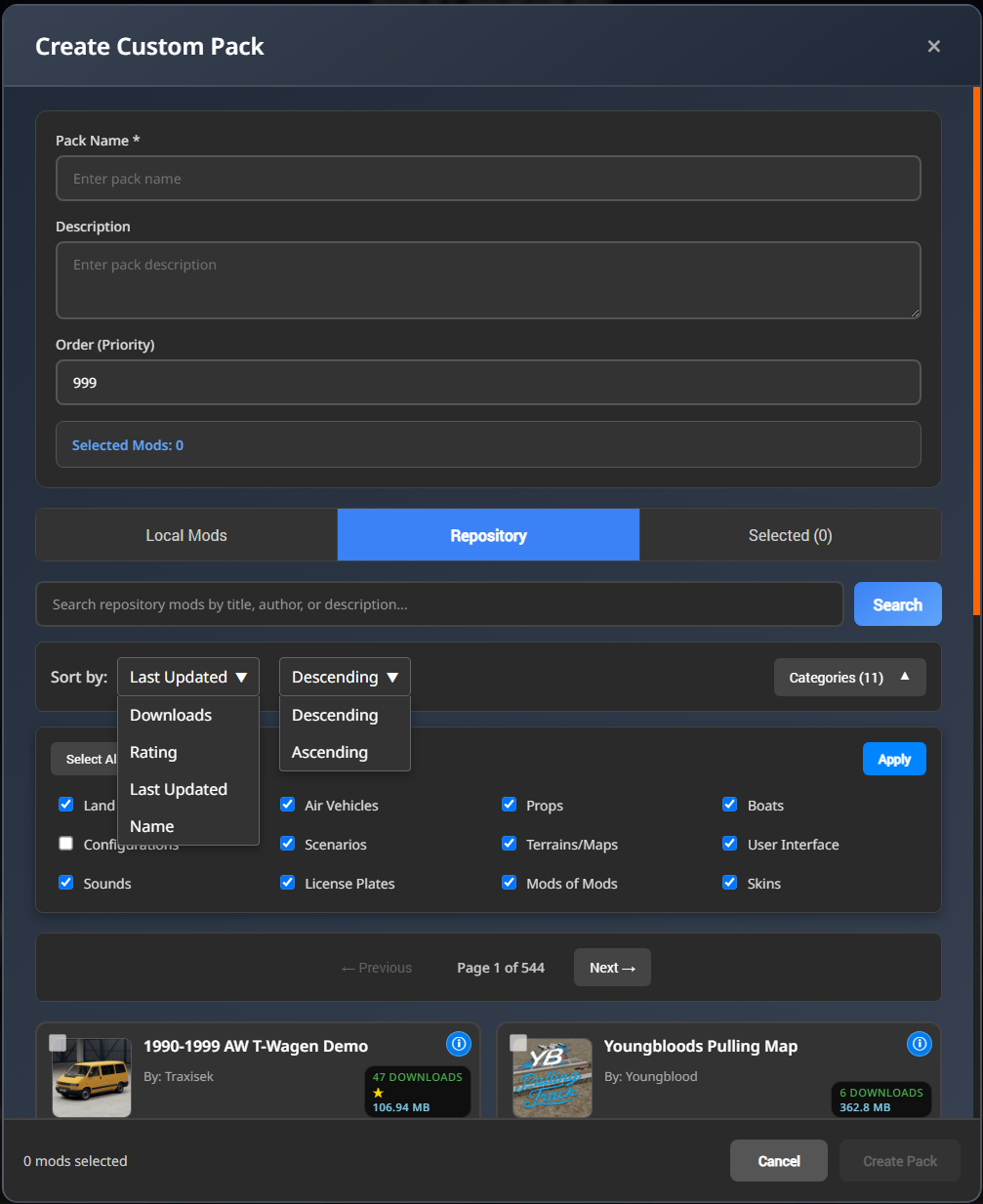The width and height of the screenshot is (983, 1204).
Task: Click the 47 DOWNLOADS badge
Action: [418, 1077]
